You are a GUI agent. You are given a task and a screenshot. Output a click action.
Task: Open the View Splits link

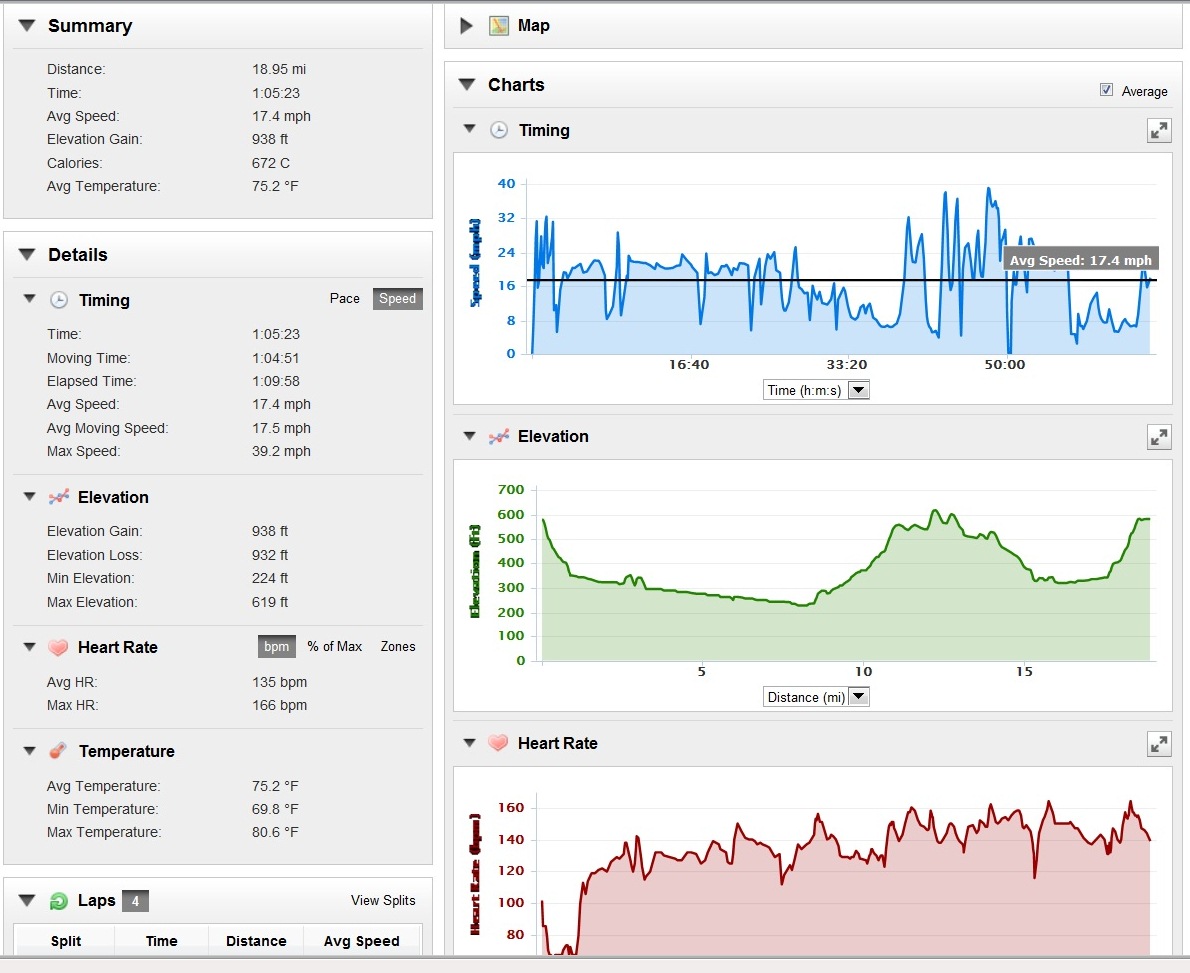pyautogui.click(x=383, y=900)
